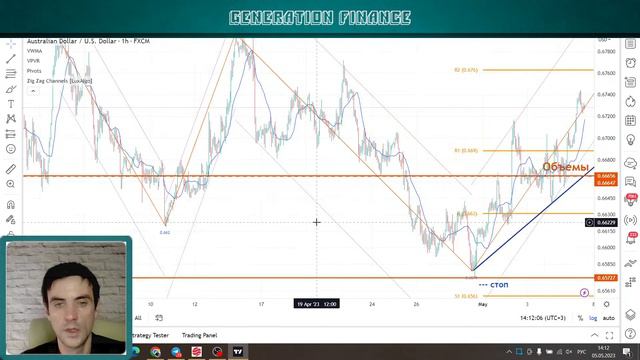Select the blue 'стоп' text label on chart
The image size is (640, 360).
[499, 284]
